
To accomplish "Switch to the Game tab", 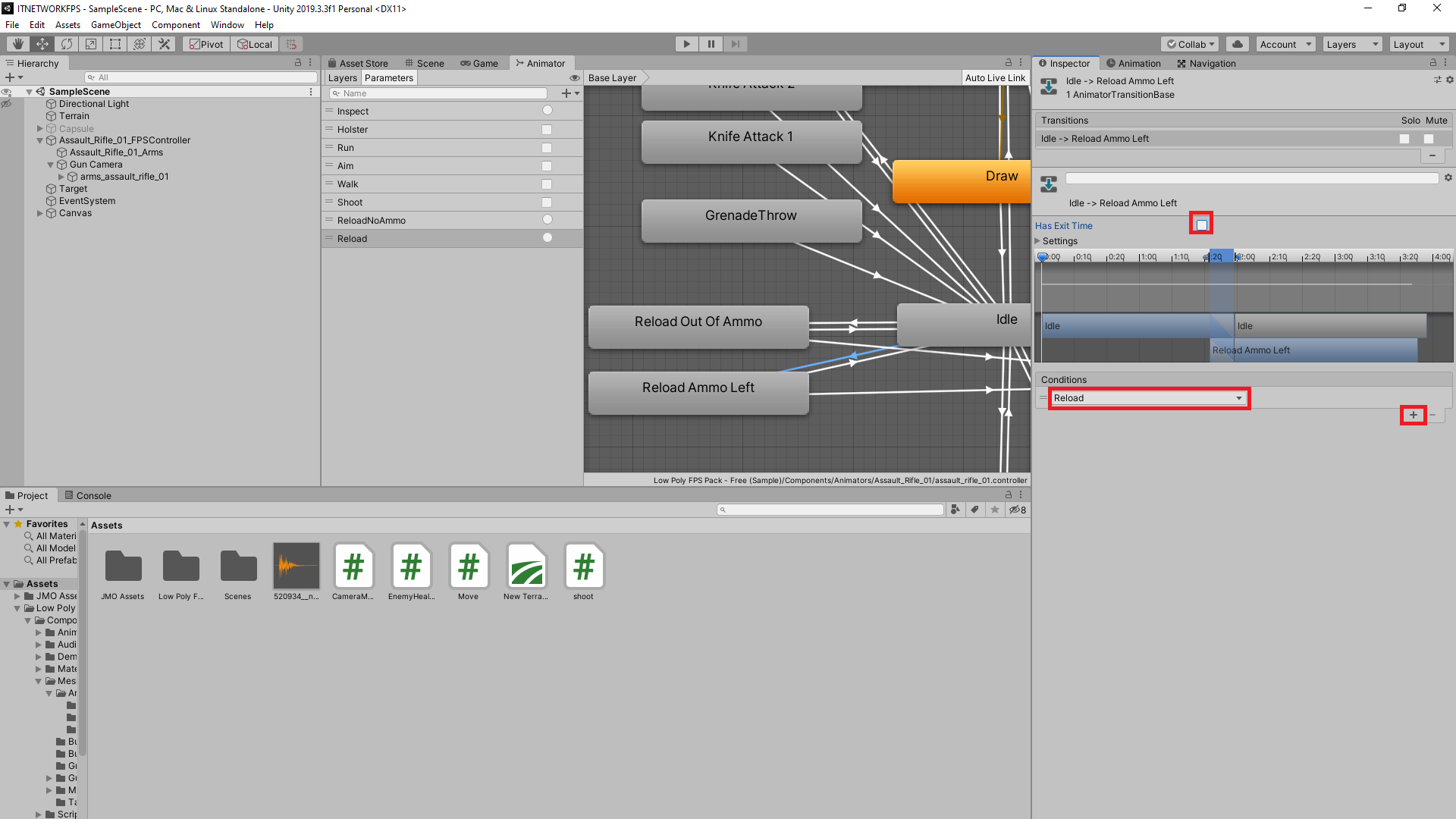I will (x=480, y=63).
